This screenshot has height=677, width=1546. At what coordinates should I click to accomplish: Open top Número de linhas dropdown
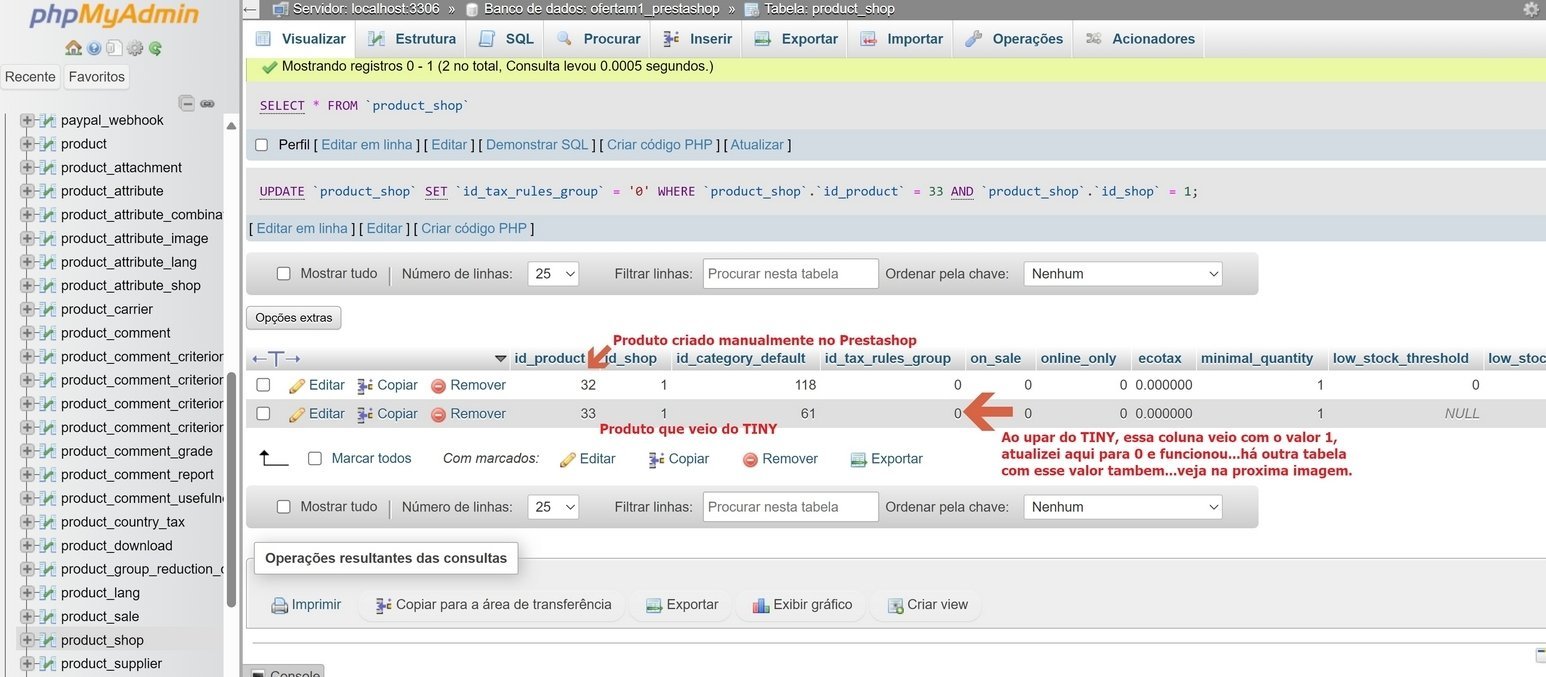pos(553,274)
